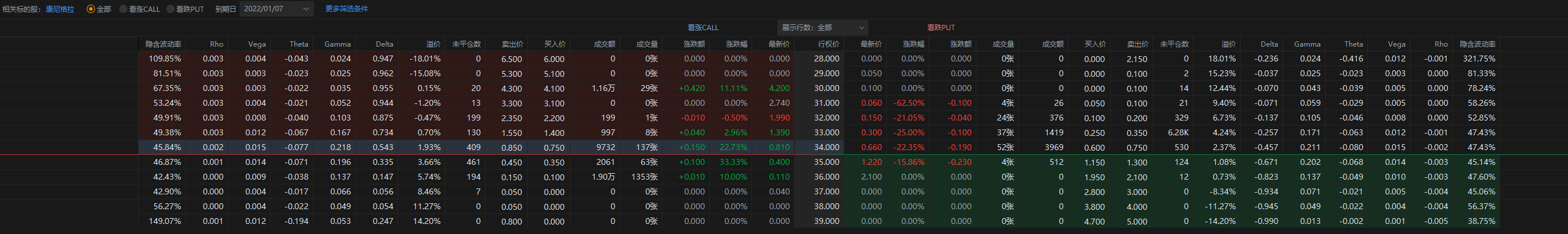Click call turnover value 9732
Image resolution: width=1568 pixels, height=234 pixels.
[x=605, y=147]
